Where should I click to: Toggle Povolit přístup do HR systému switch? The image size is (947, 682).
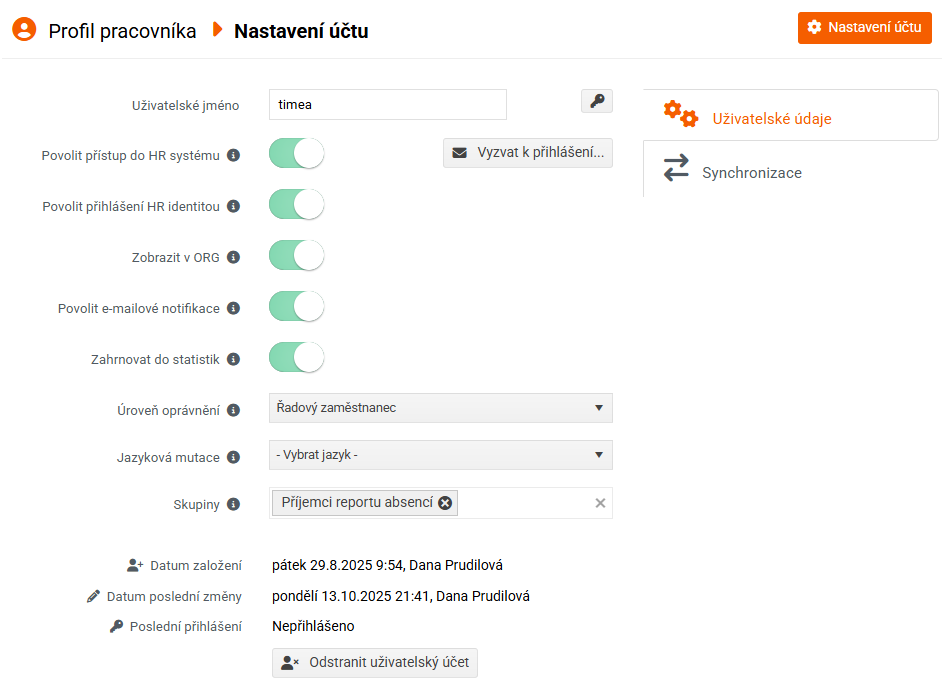[297, 153]
